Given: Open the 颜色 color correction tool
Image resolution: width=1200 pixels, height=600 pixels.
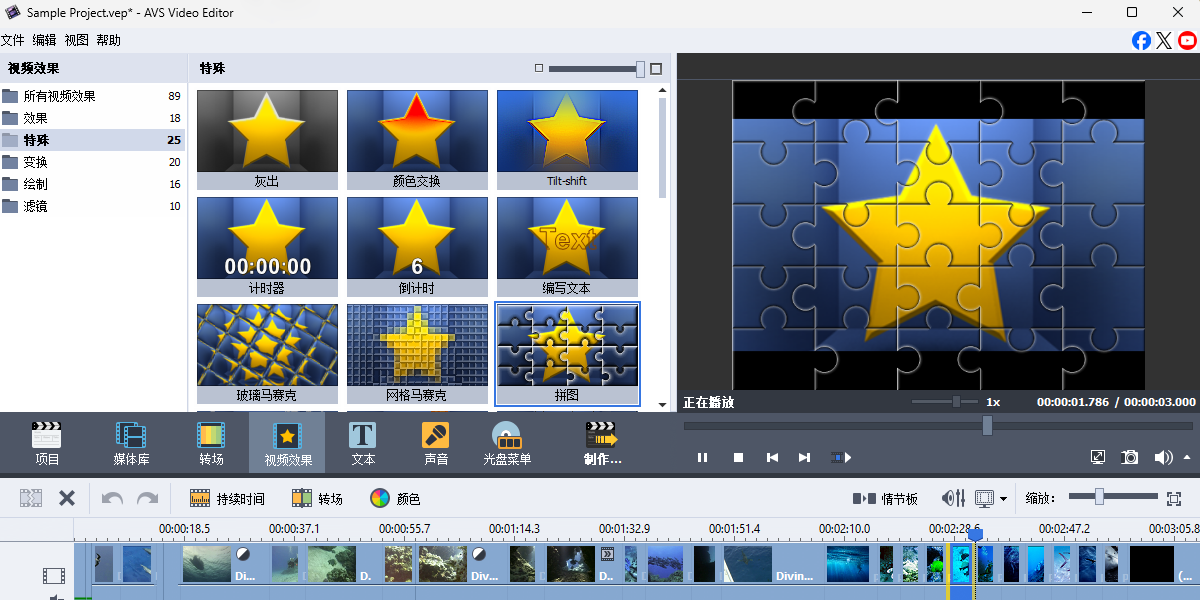Looking at the screenshot, I should coord(395,498).
